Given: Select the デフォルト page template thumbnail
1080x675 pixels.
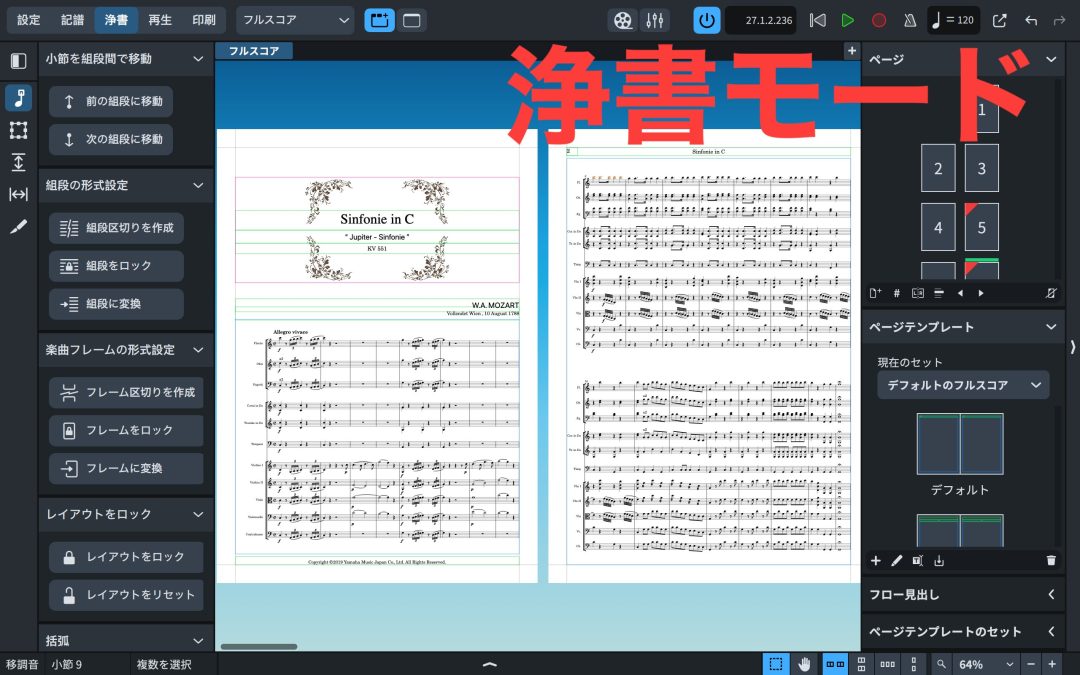Looking at the screenshot, I should pos(960,444).
